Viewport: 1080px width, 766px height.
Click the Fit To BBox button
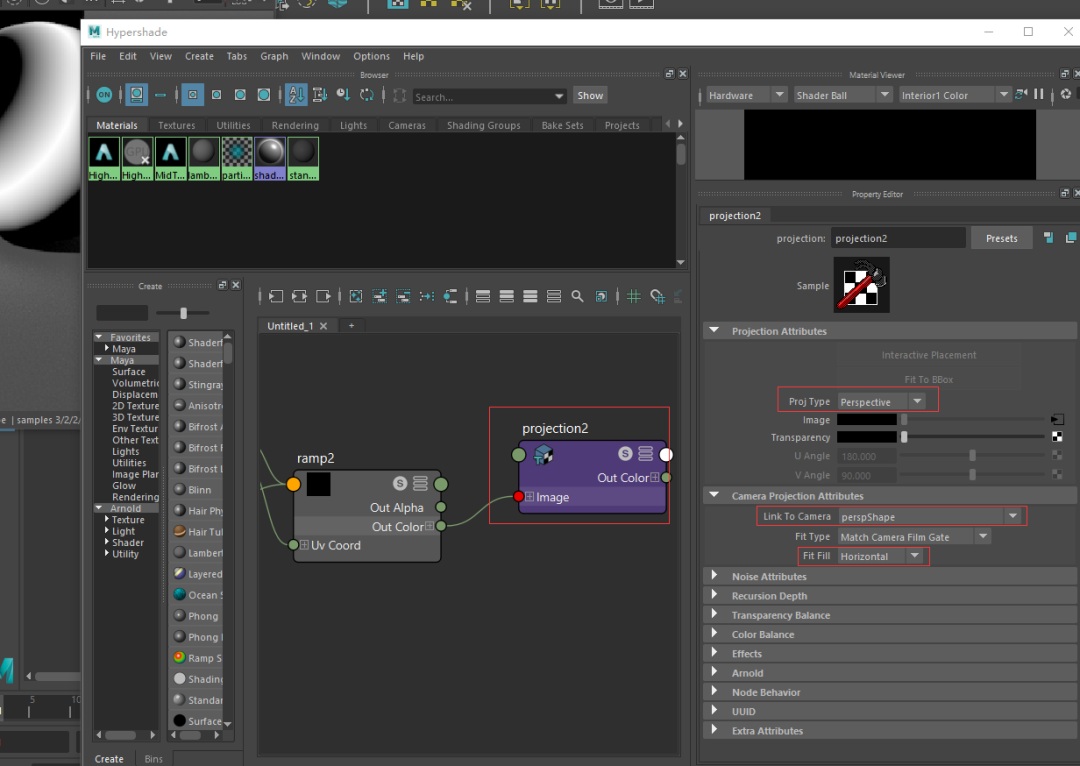point(928,379)
